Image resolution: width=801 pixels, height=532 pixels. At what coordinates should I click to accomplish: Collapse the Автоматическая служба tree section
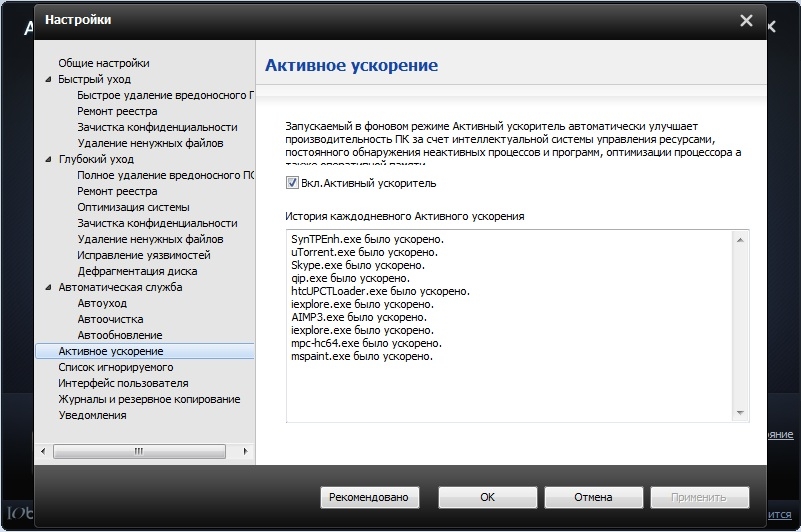tap(48, 287)
